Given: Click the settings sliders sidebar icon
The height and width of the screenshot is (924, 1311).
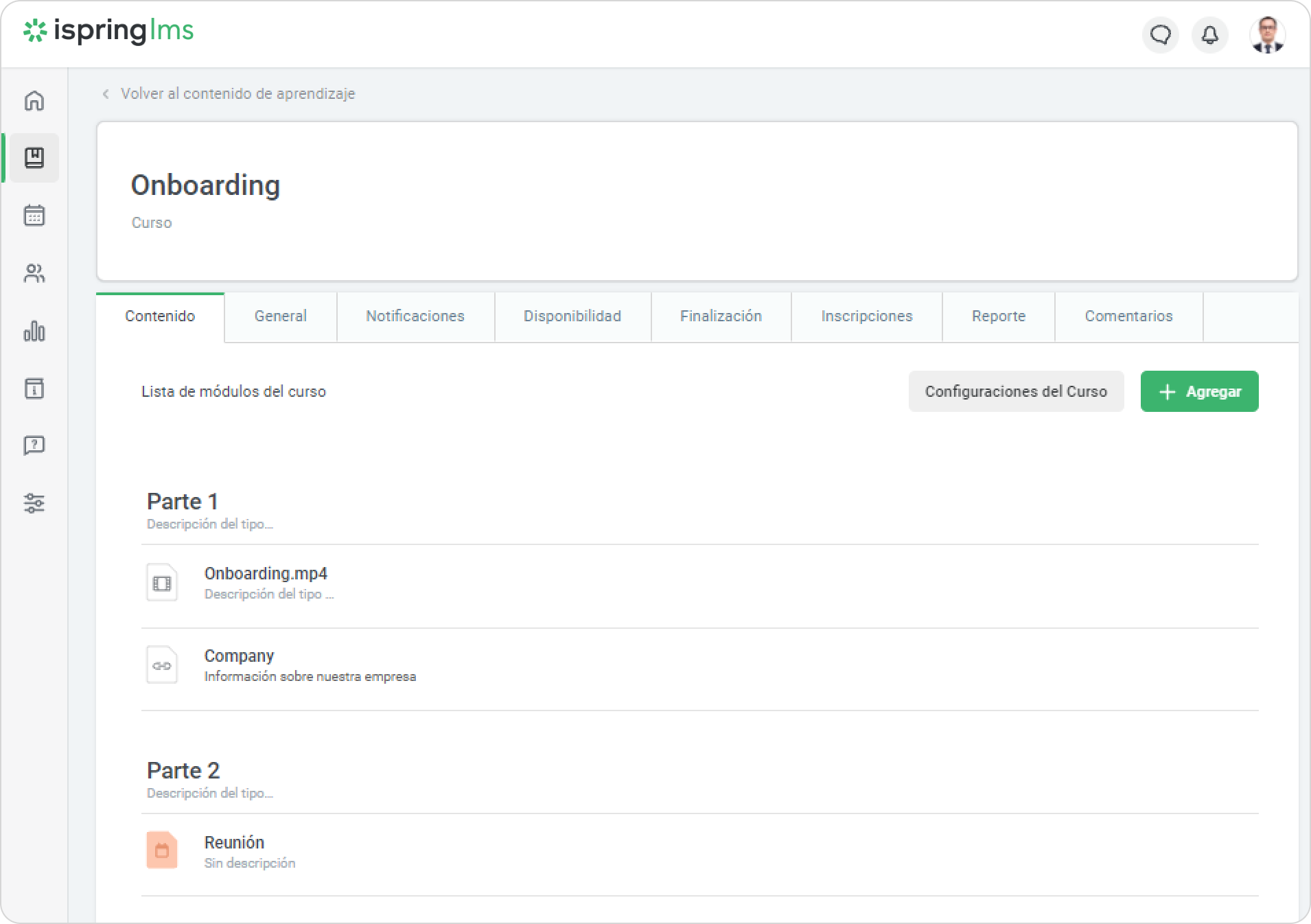Looking at the screenshot, I should point(34,503).
